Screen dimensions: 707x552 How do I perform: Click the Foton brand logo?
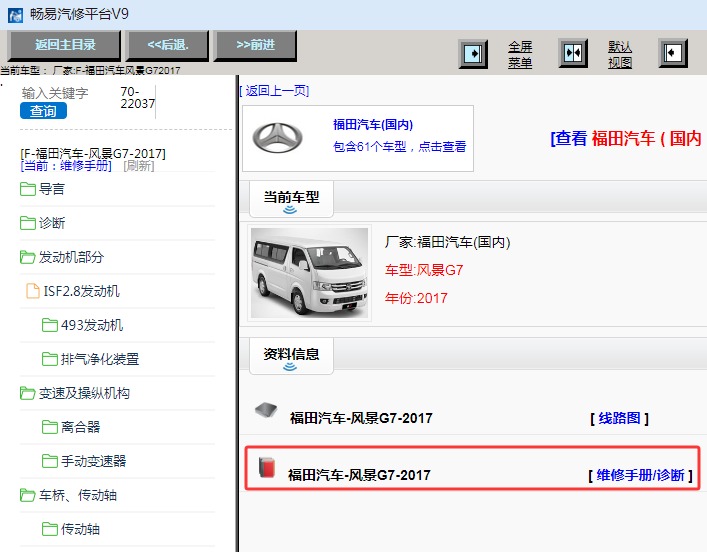(x=277, y=138)
